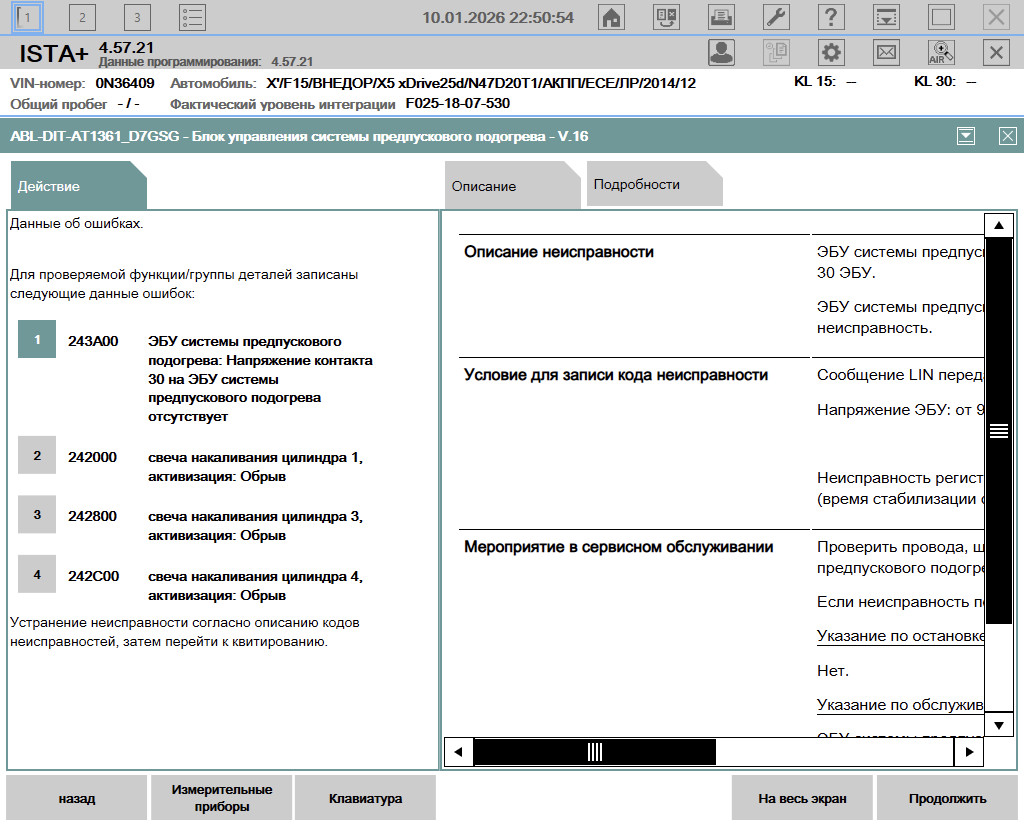Click the Измерительные приборы button
This screenshot has height=823, width=1024.
(x=221, y=798)
